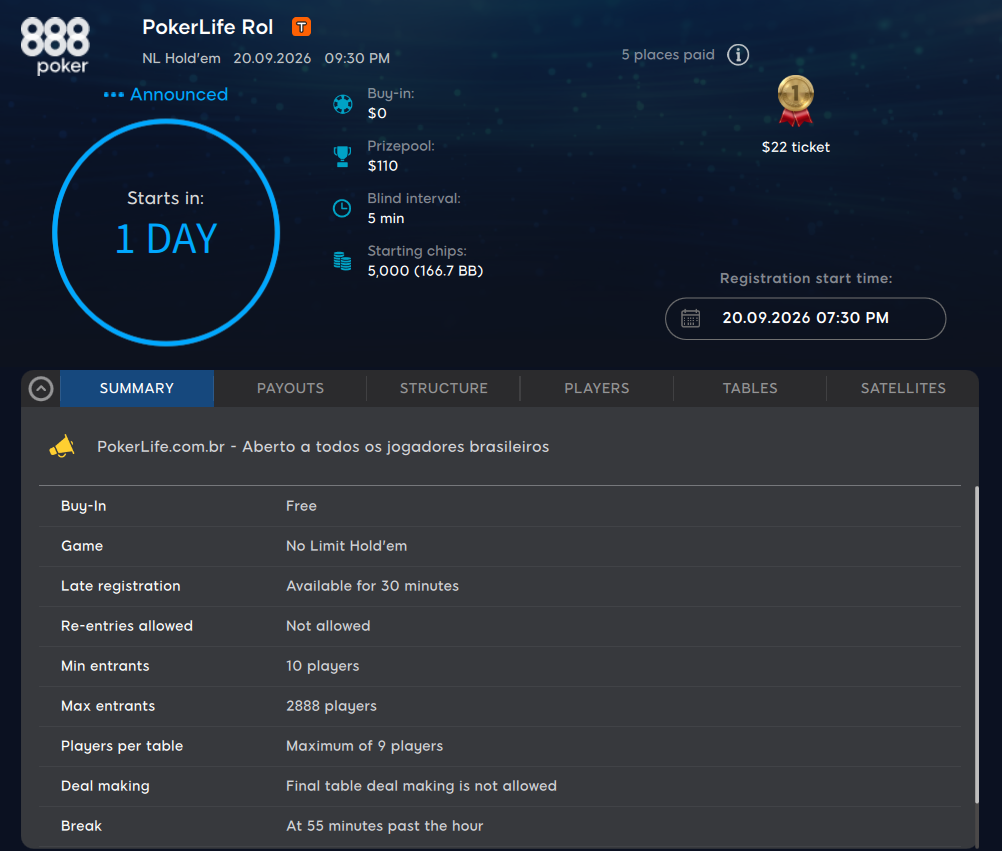Click the 2888 players max entrants value
Image resolution: width=1002 pixels, height=851 pixels.
pos(331,706)
